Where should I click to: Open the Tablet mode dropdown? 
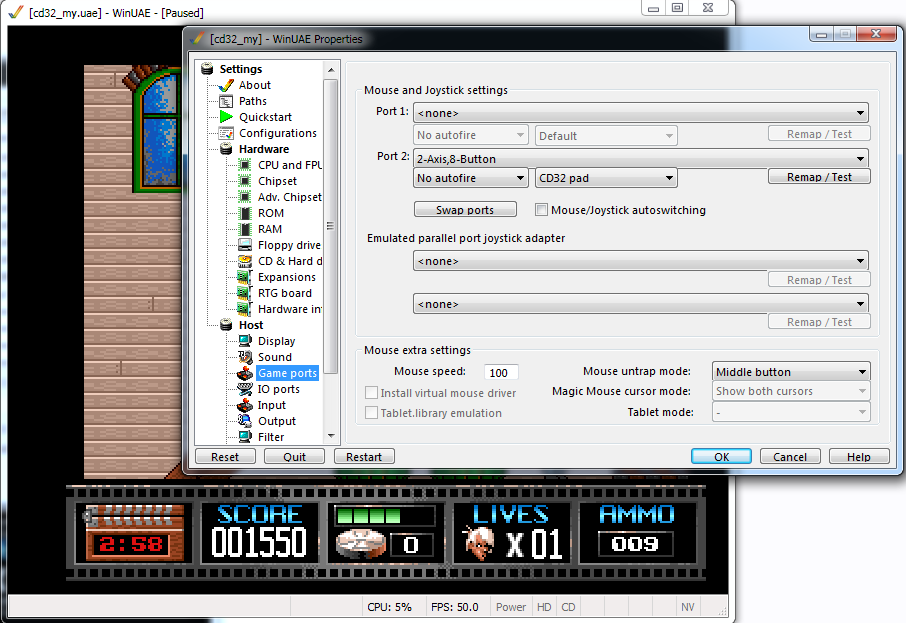[791, 412]
